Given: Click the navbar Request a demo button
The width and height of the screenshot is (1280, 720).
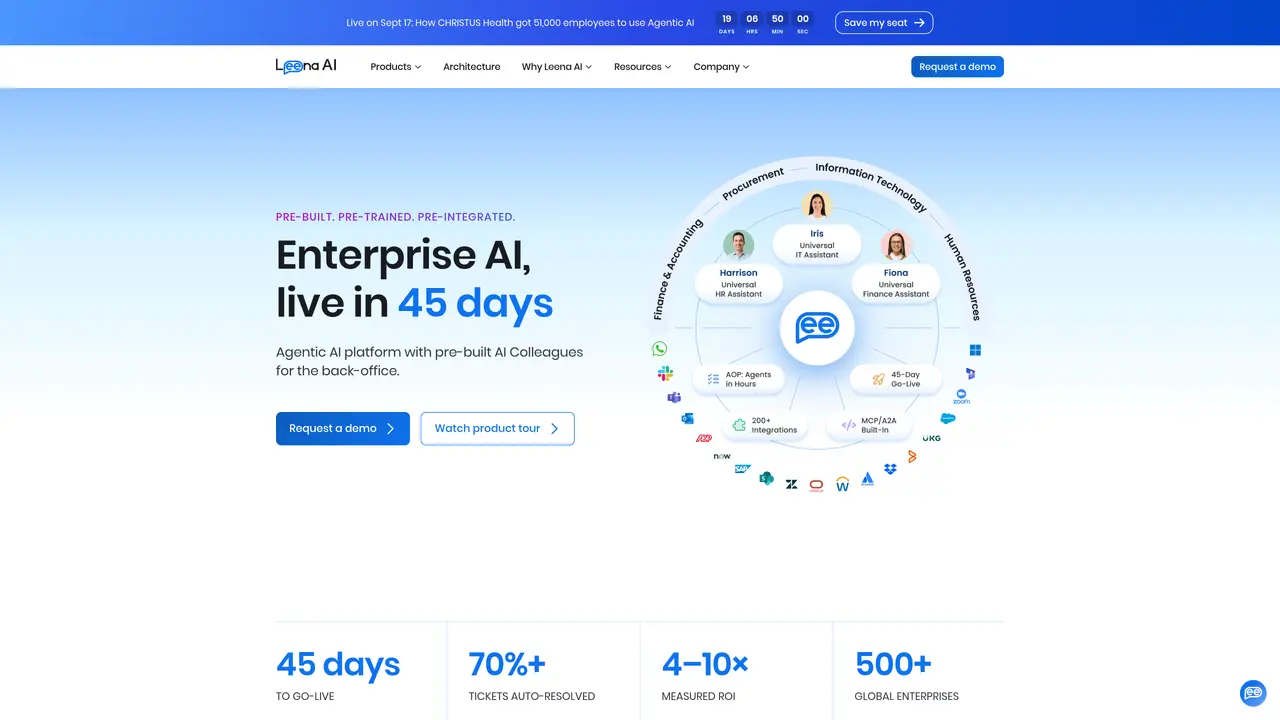Looking at the screenshot, I should [957, 67].
